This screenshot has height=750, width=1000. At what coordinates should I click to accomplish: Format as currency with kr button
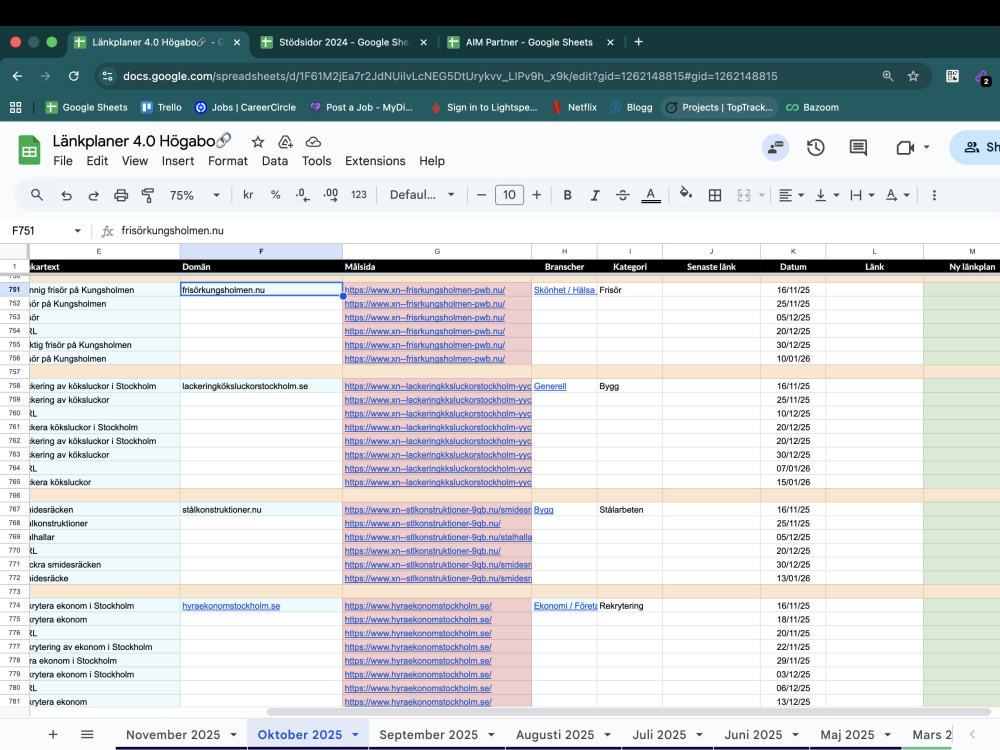(248, 195)
